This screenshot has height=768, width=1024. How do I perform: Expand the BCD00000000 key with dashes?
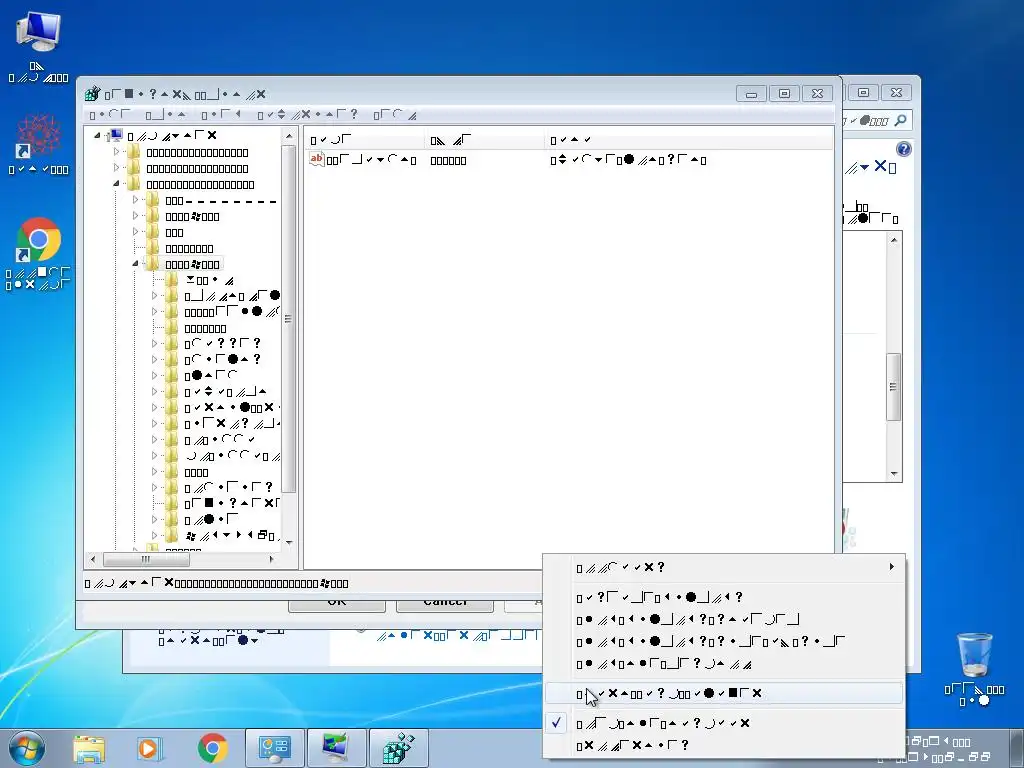[x=135, y=200]
